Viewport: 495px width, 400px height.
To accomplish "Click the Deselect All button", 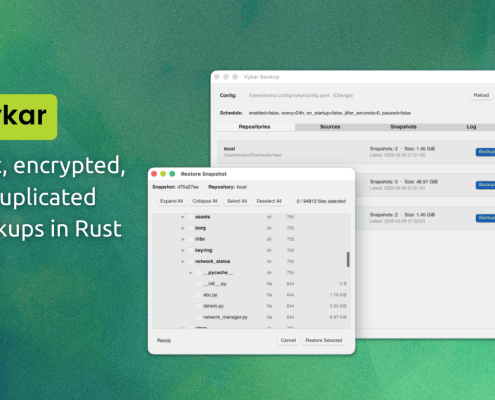I will [x=269, y=201].
